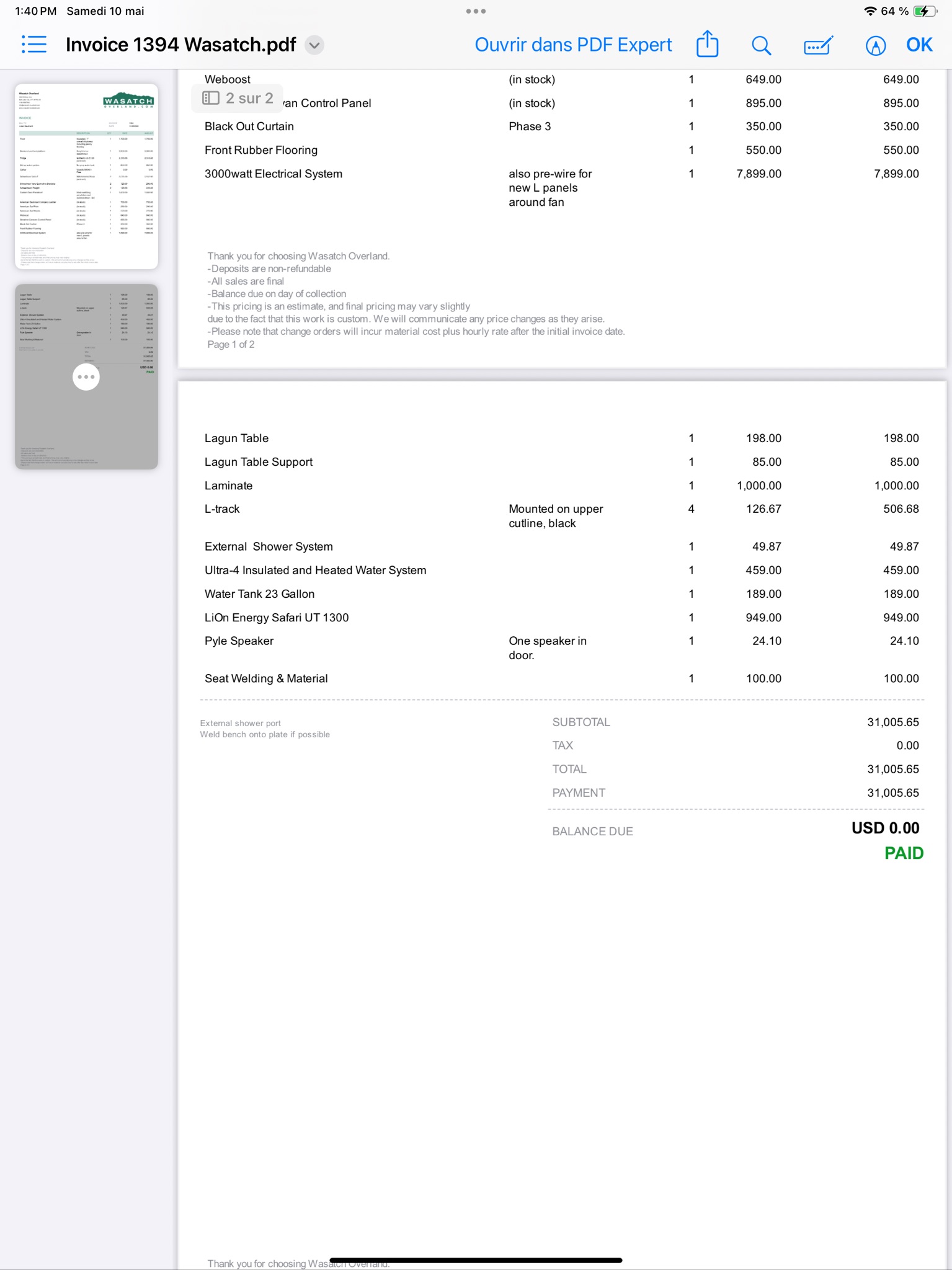Select the page 1 thumbnail
The height and width of the screenshot is (1270, 952).
(86, 176)
